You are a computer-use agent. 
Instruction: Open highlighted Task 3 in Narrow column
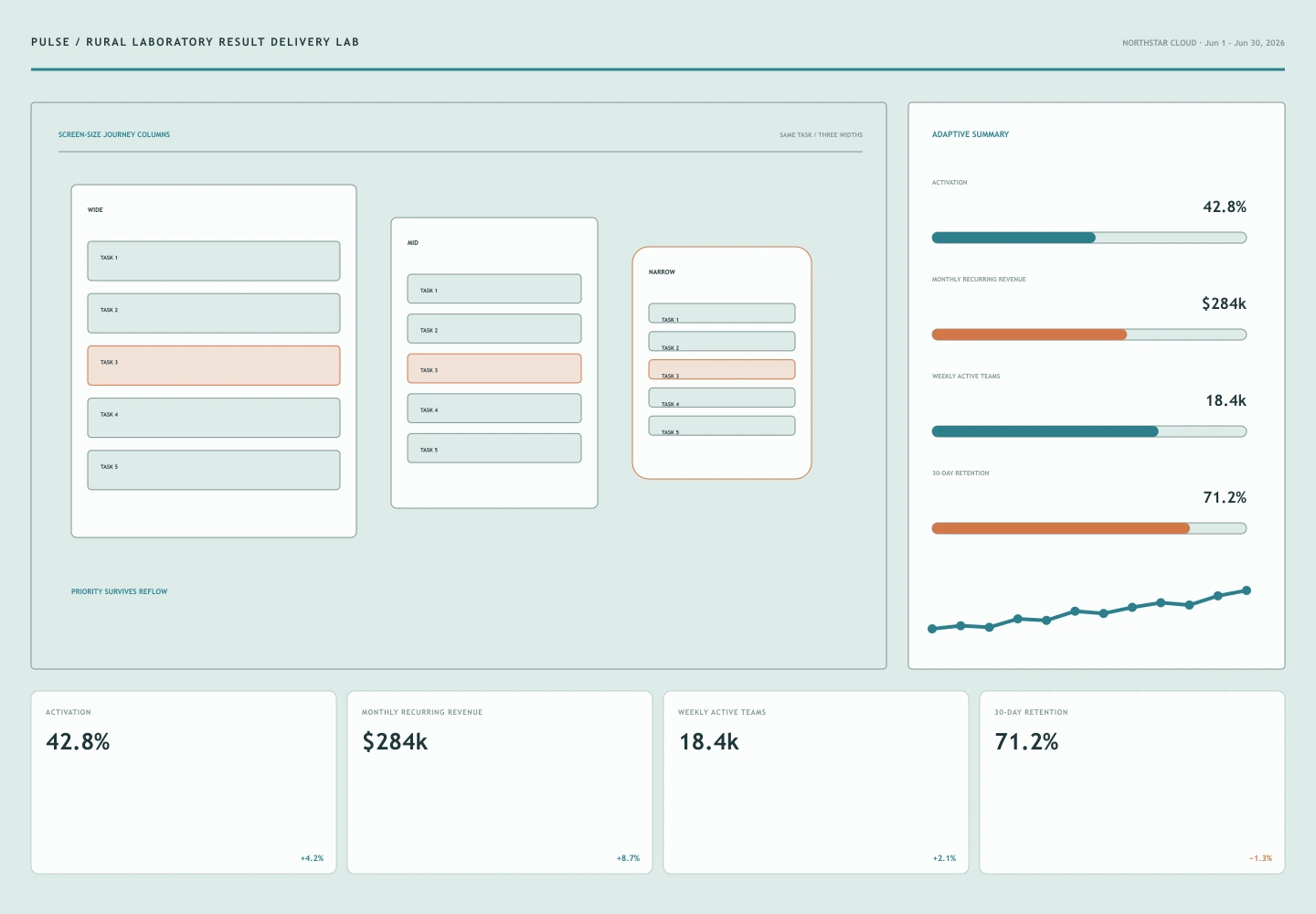tap(722, 369)
